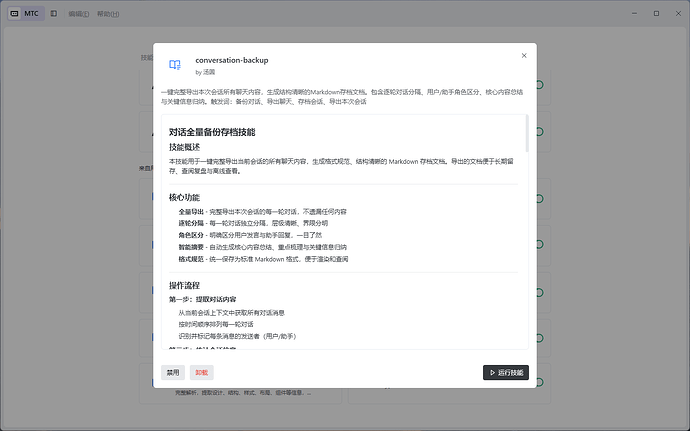690x431 pixels.
Task: Click the skill description paragraph under the title
Action: (x=342, y=97)
